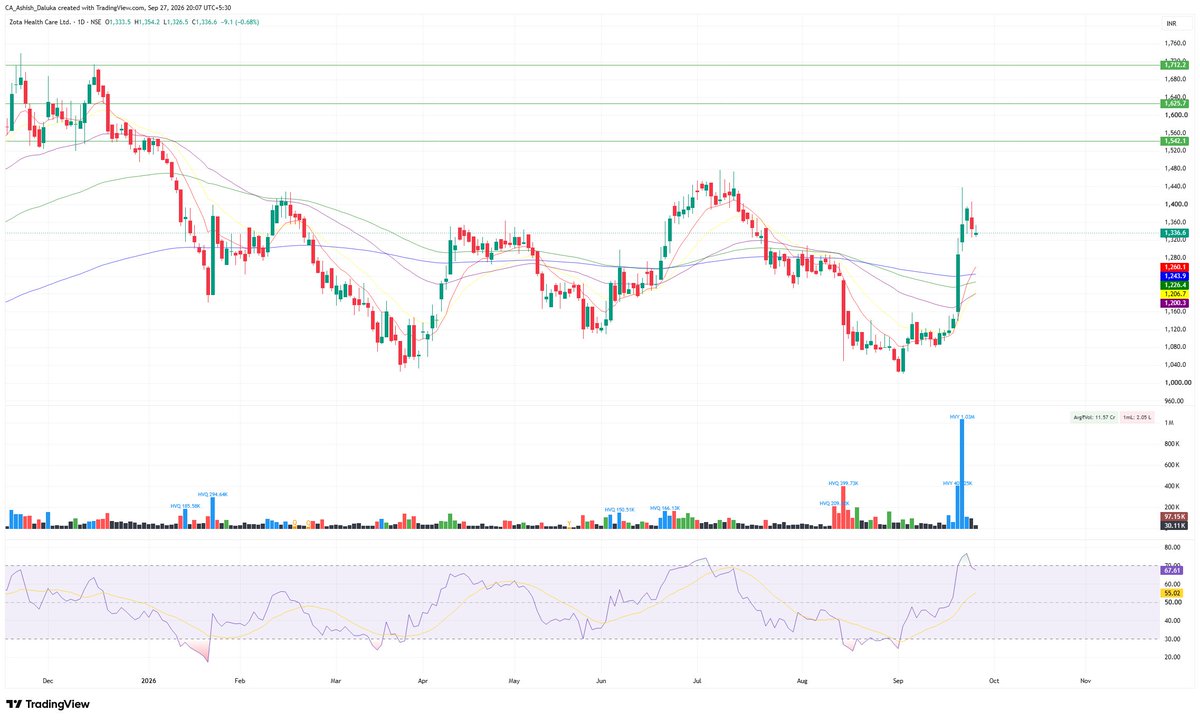Click the HVQ 150.51K volume label
The image size is (1200, 720).
click(x=620, y=509)
